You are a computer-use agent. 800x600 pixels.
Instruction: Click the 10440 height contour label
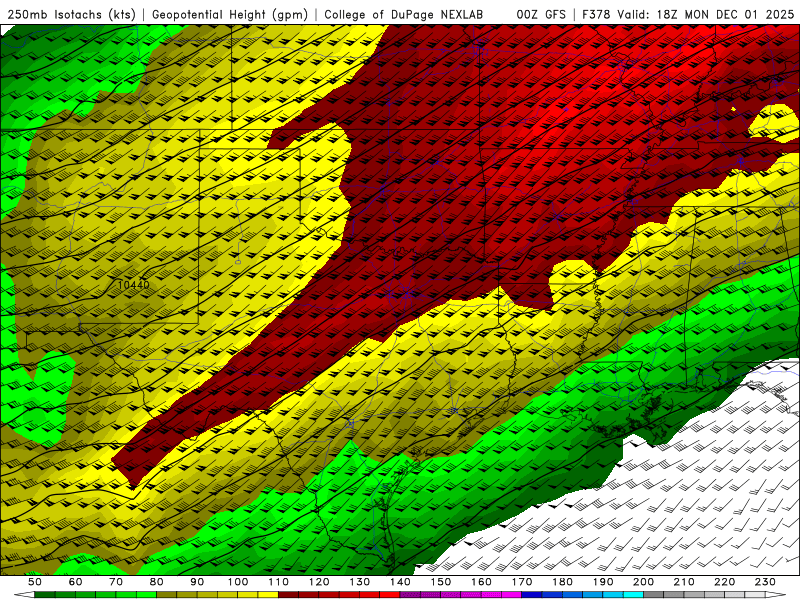click(133, 285)
